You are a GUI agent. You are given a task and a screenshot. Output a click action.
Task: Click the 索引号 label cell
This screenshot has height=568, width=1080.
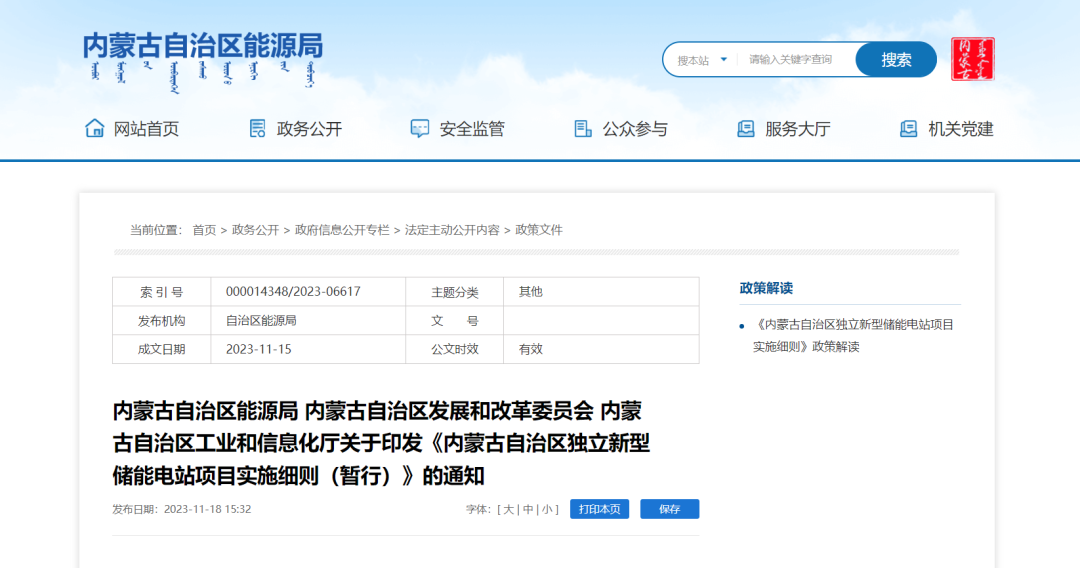tap(161, 292)
